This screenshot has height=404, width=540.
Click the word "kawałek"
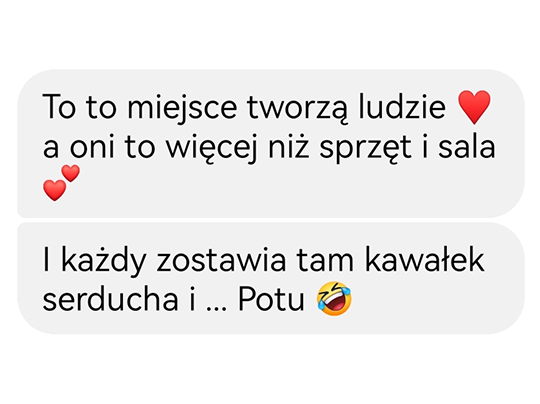pos(425,260)
